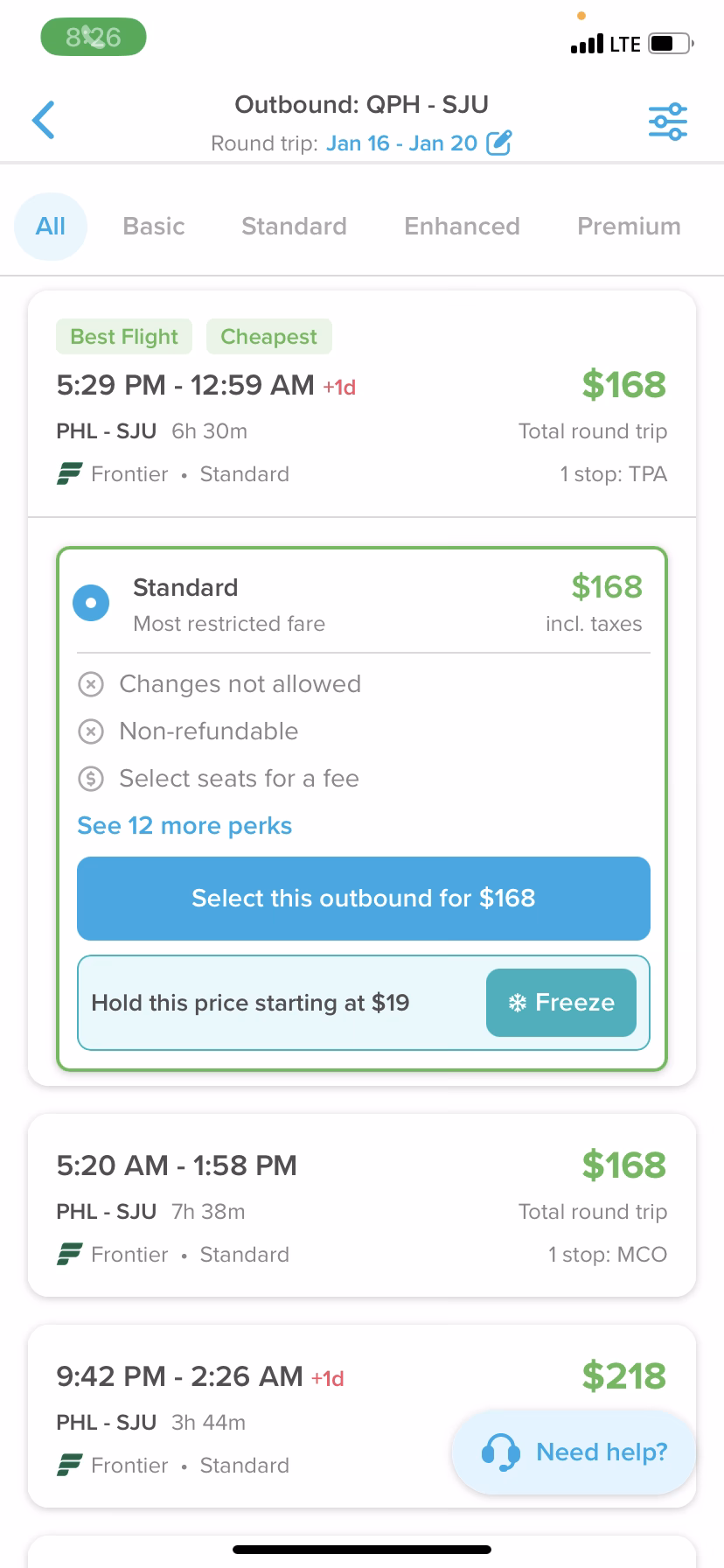Tap Frontier logo on 5:29 PM flight
724x1568 pixels.
click(69, 474)
